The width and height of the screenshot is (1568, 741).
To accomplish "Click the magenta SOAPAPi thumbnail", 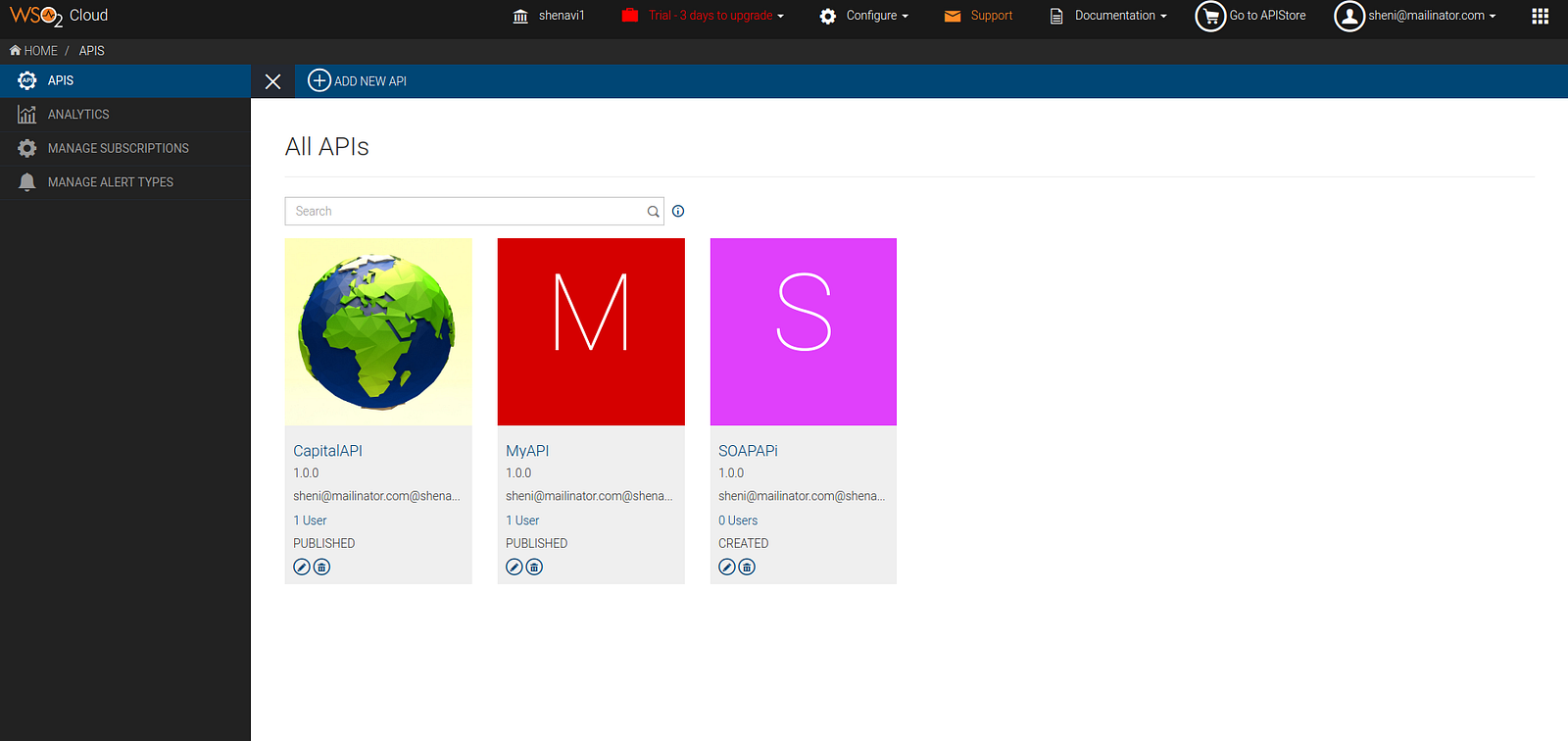I will pyautogui.click(x=804, y=331).
